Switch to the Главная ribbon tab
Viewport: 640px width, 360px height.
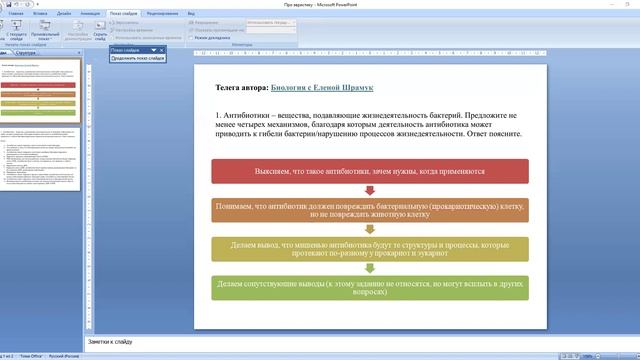16,13
